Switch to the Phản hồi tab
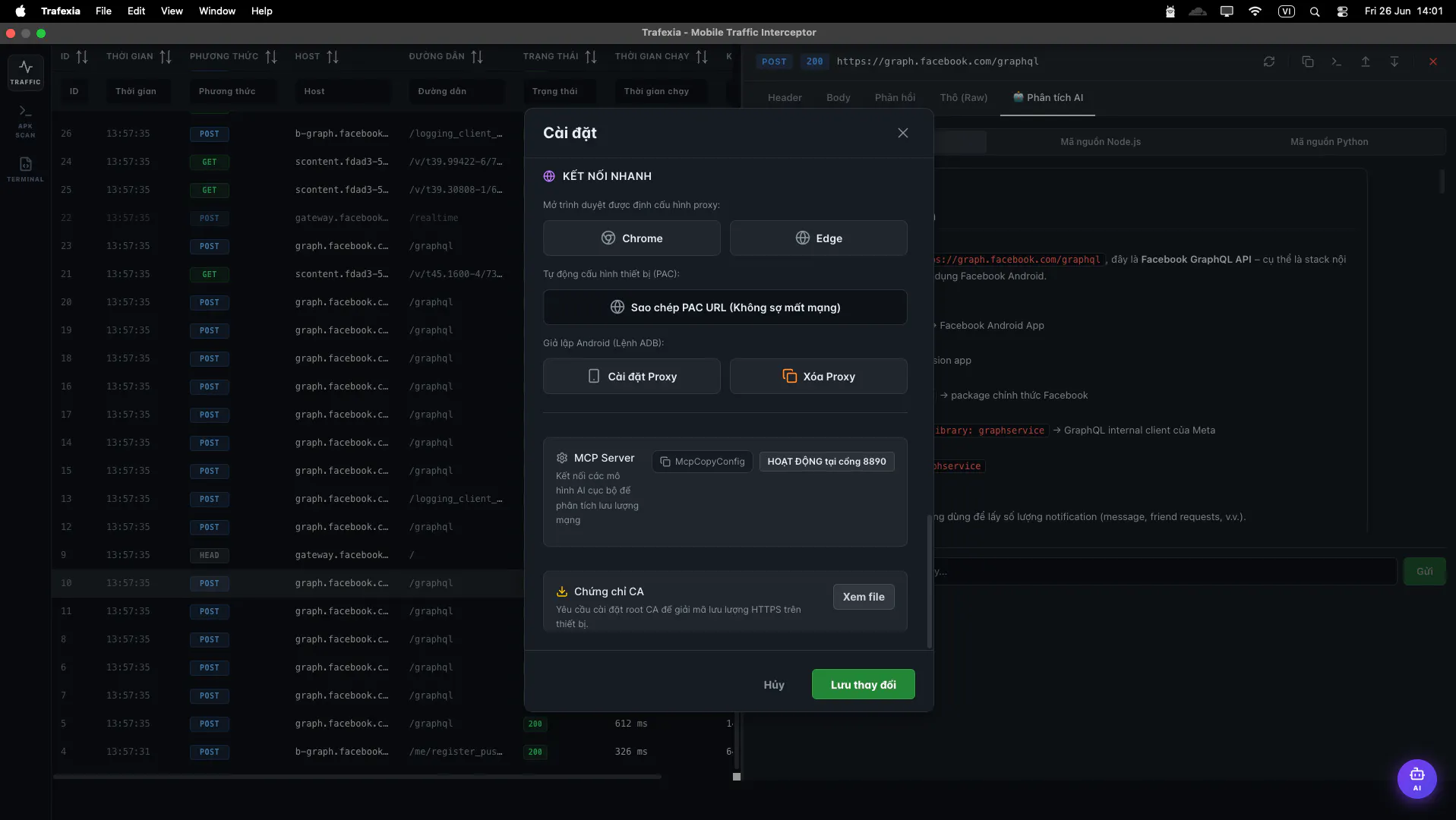Screen dimensions: 1456x820 (x=895, y=98)
